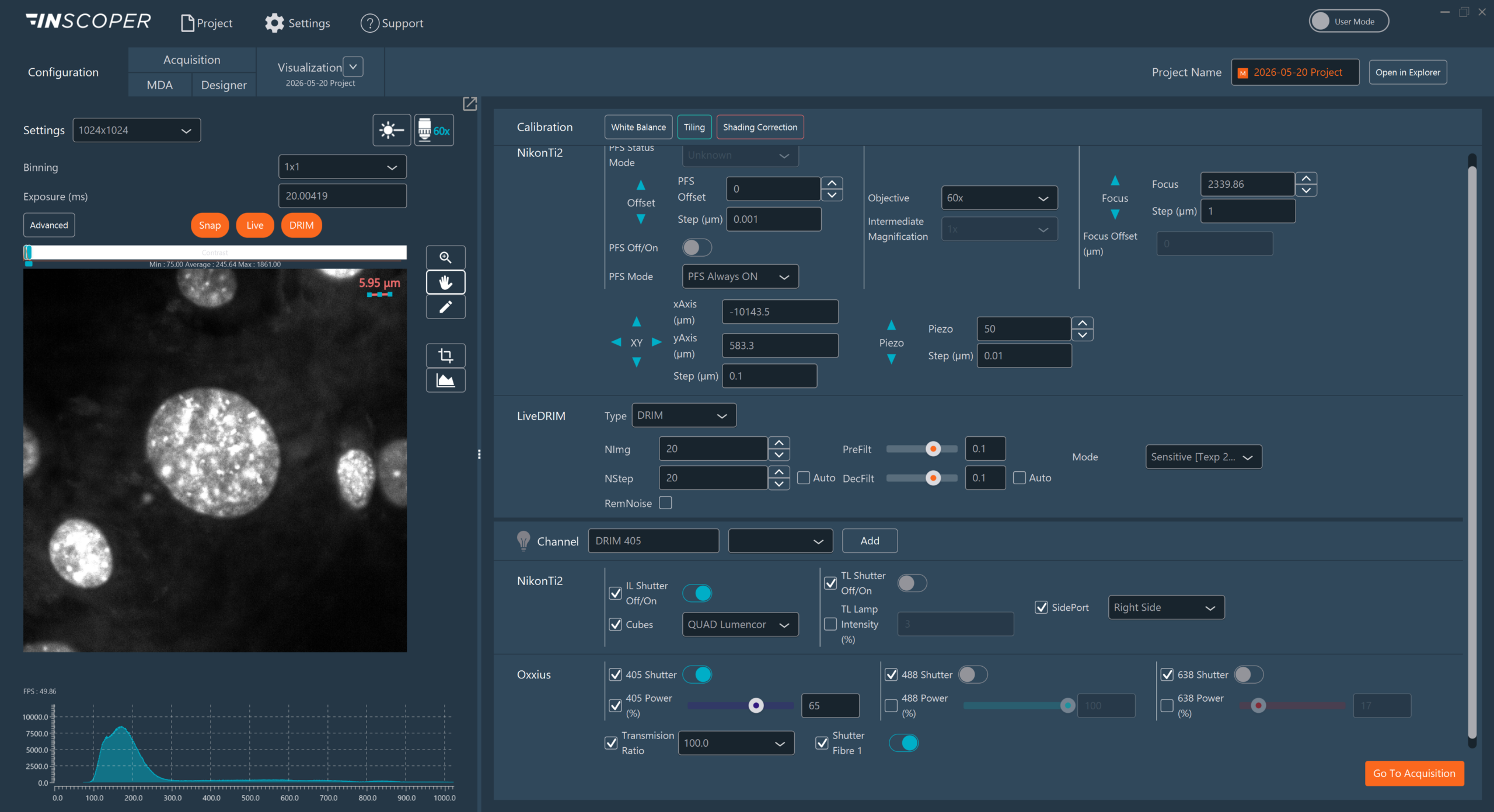
Task: Click the Channel light bulb icon
Action: tap(523, 541)
